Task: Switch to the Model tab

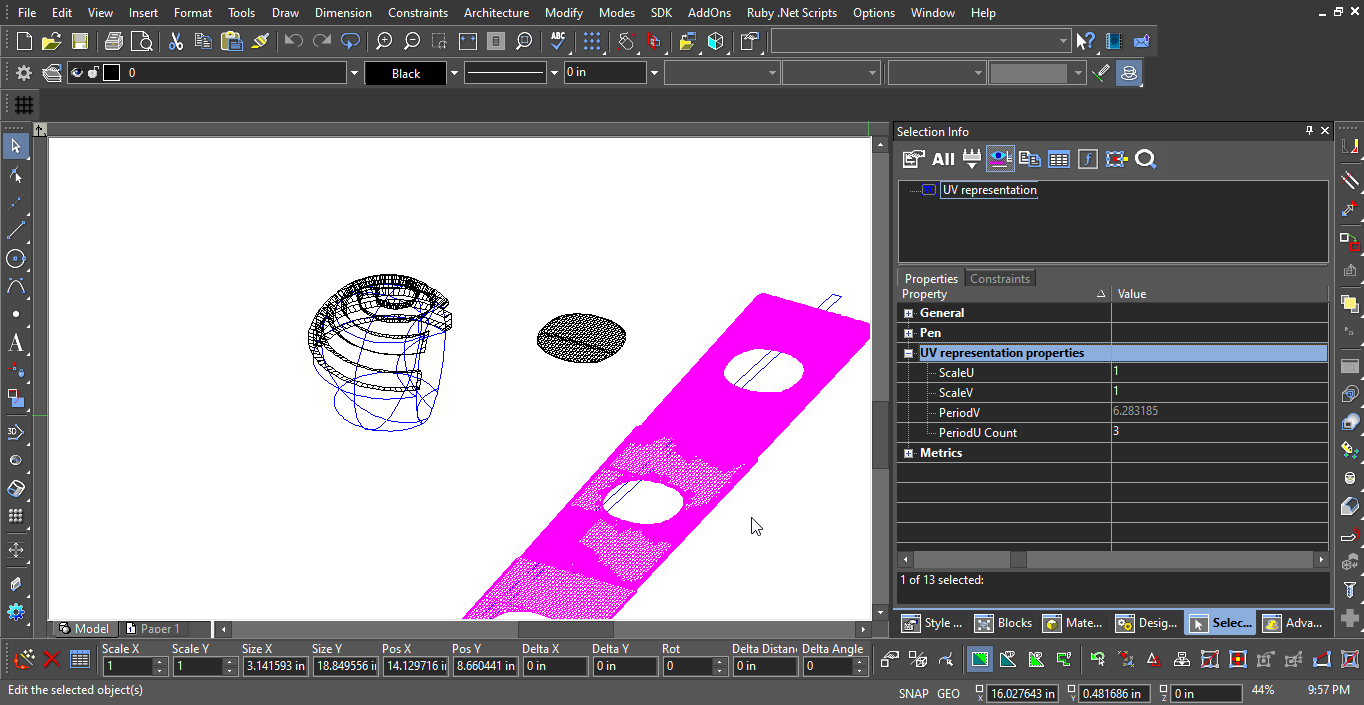Action: click(85, 629)
